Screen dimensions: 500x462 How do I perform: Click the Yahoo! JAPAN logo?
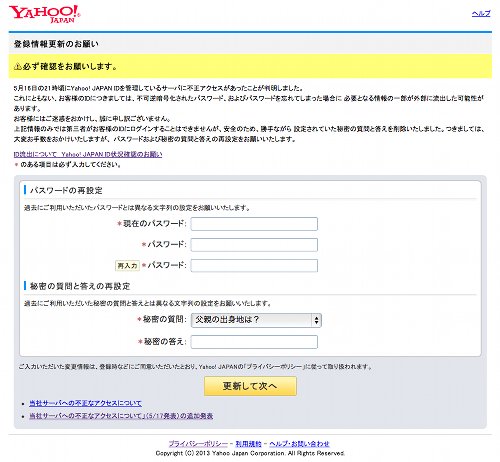[x=45, y=14]
